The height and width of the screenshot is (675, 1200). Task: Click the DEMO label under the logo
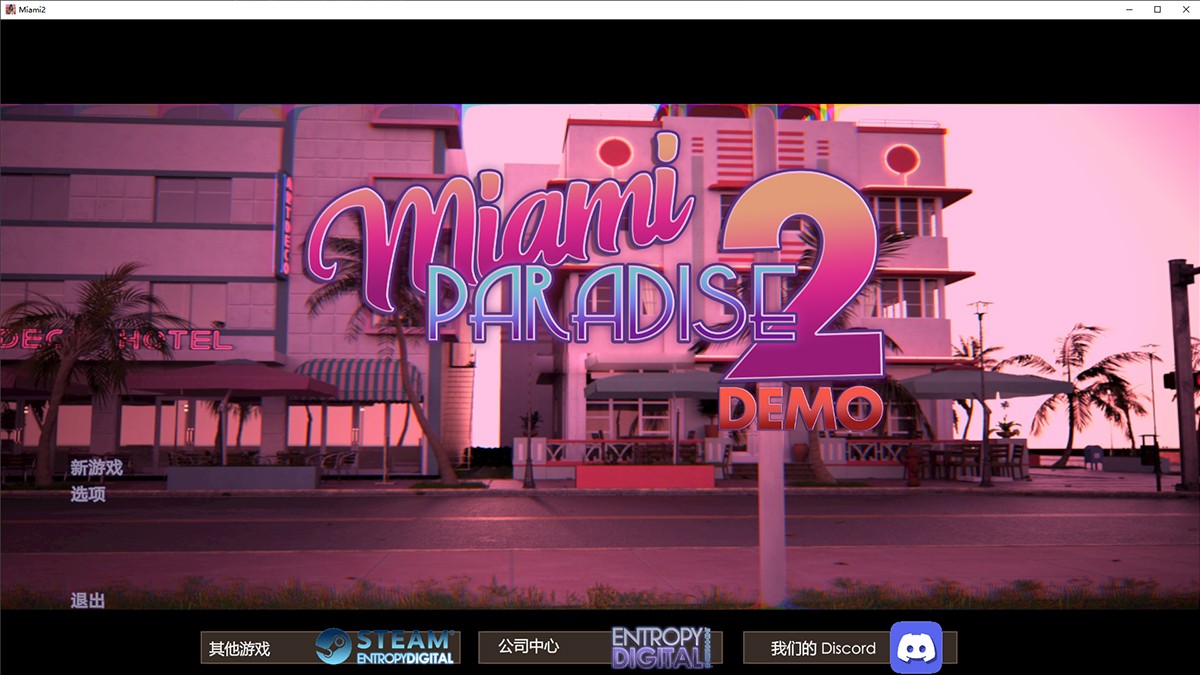coord(800,407)
